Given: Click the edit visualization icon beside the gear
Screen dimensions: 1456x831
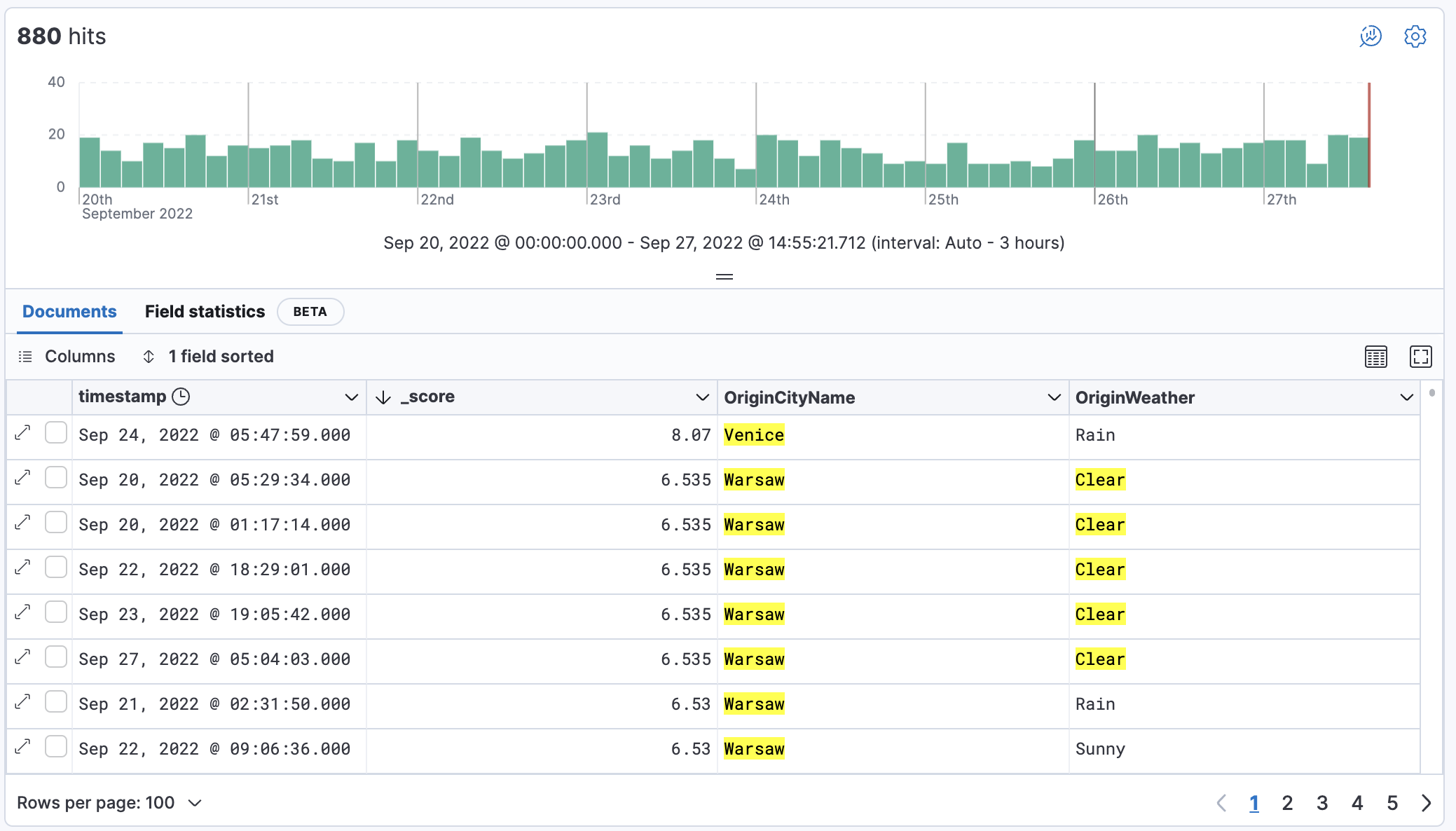Looking at the screenshot, I should point(1370,36).
